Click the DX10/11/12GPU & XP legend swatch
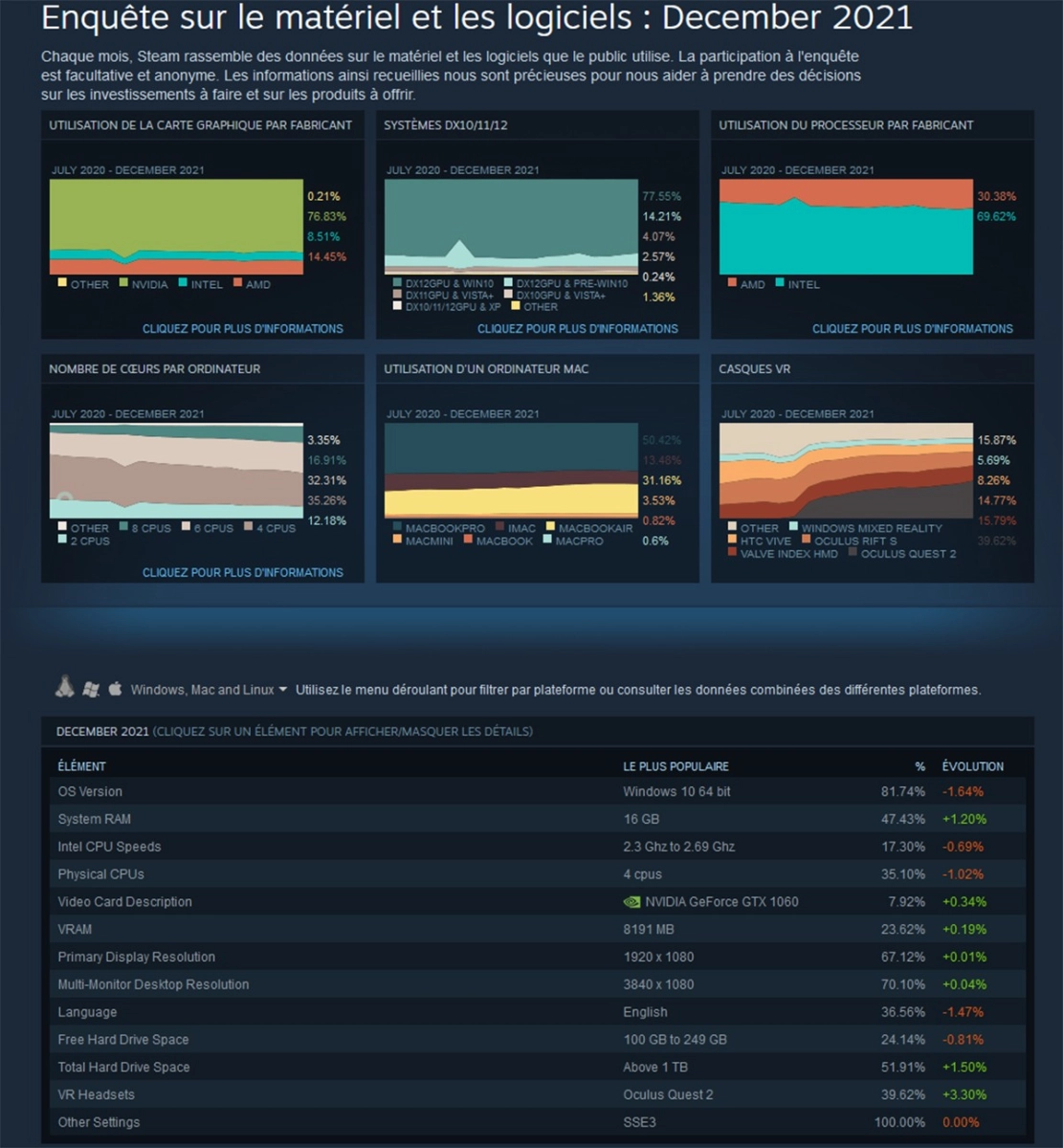Screen dimensions: 1063x1148 click(398, 307)
